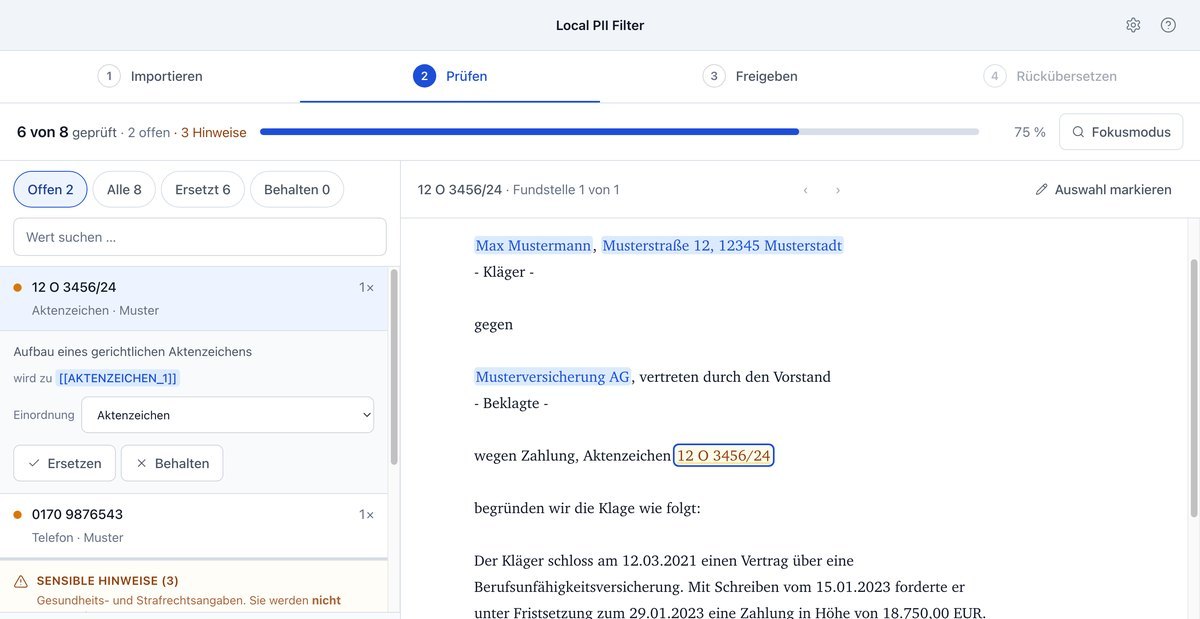Click the warning triangle icon by Sensible Hinweise
The image size is (1200, 619).
21,581
